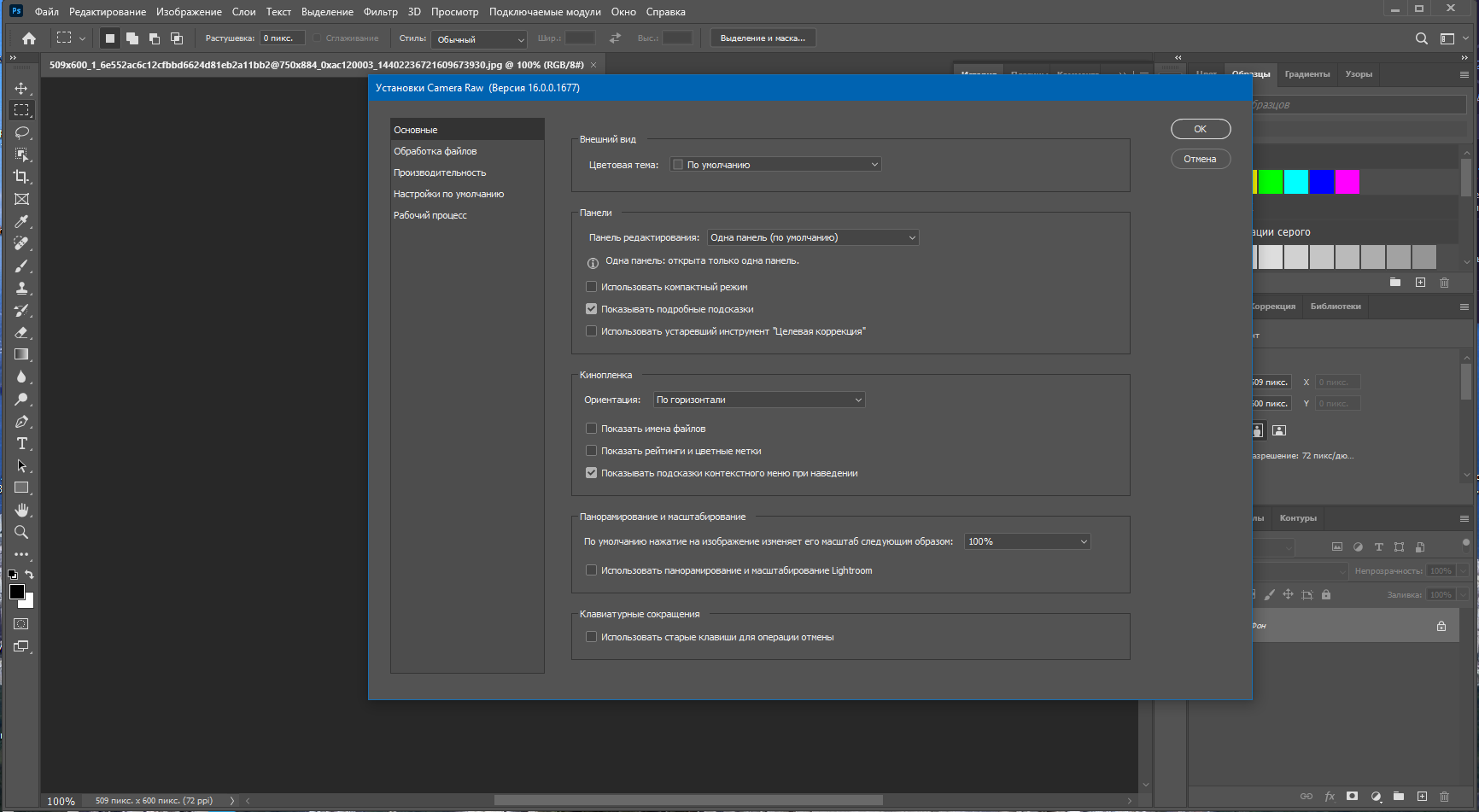
Task: Select the Move tool
Action: click(21, 88)
